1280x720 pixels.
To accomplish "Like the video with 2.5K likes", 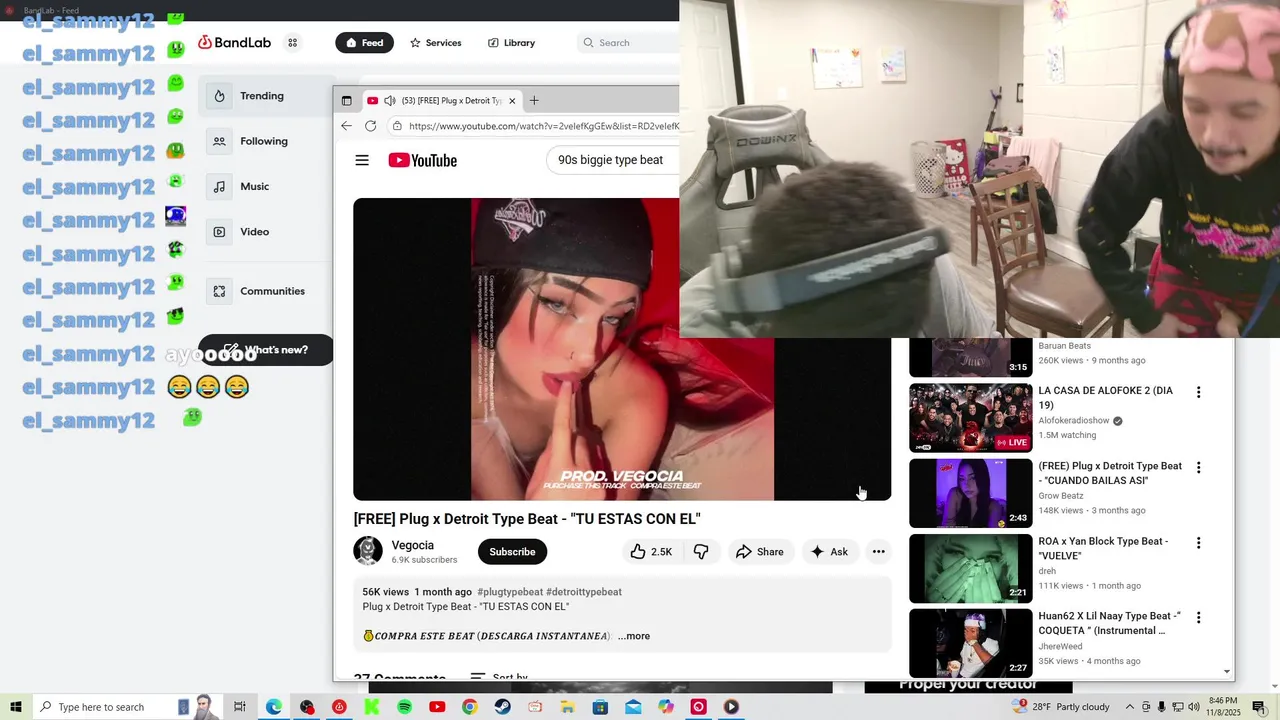I will [x=650, y=552].
